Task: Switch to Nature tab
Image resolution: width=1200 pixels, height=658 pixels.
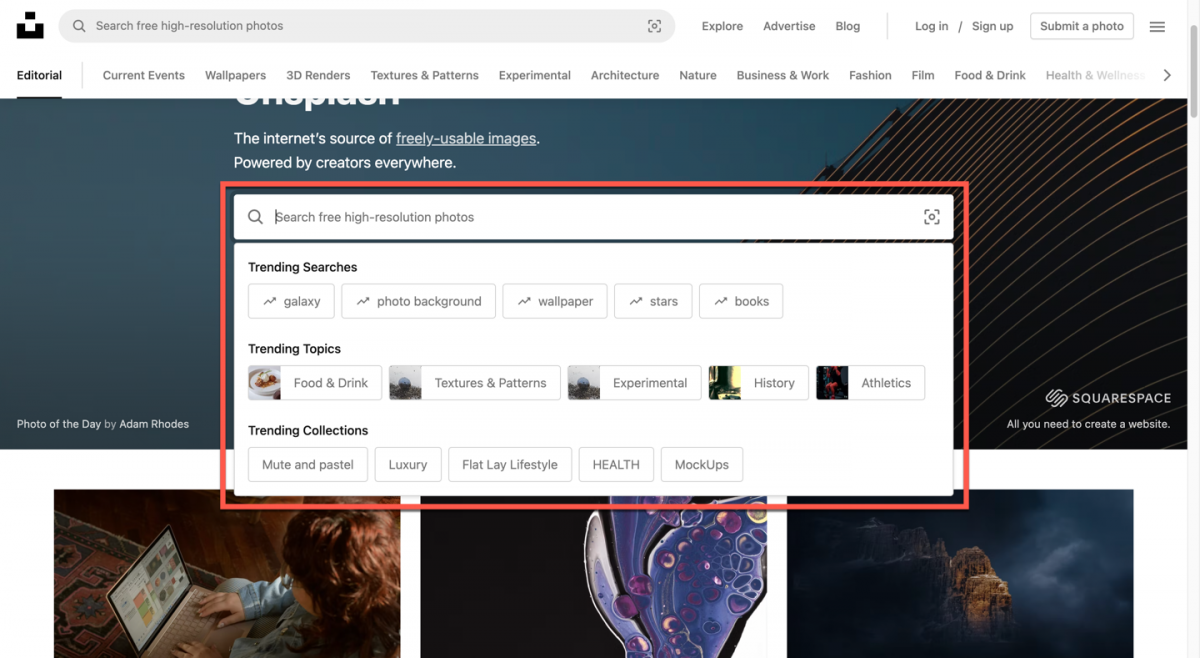Action: [698, 75]
